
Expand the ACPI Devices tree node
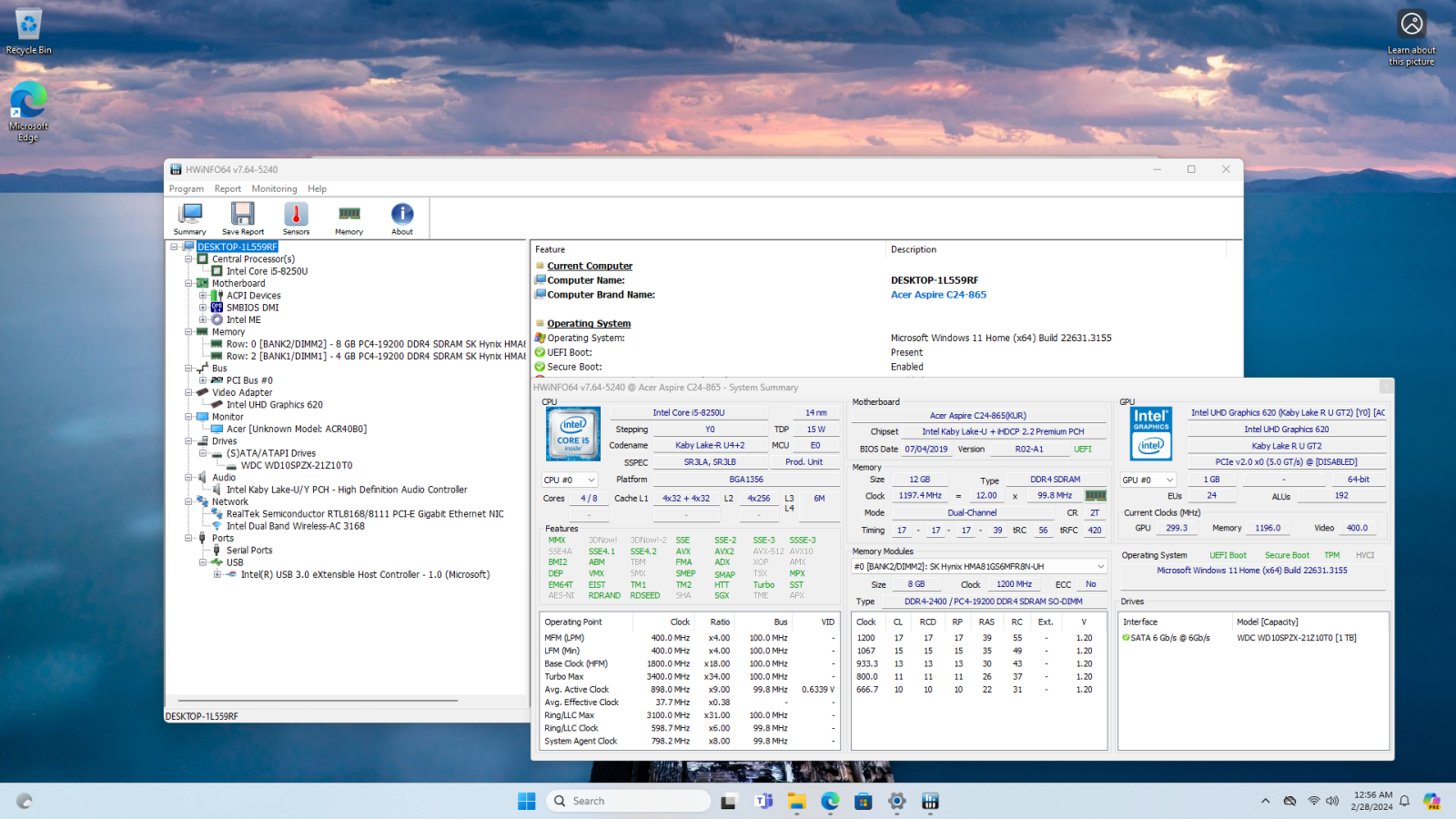click(x=203, y=296)
